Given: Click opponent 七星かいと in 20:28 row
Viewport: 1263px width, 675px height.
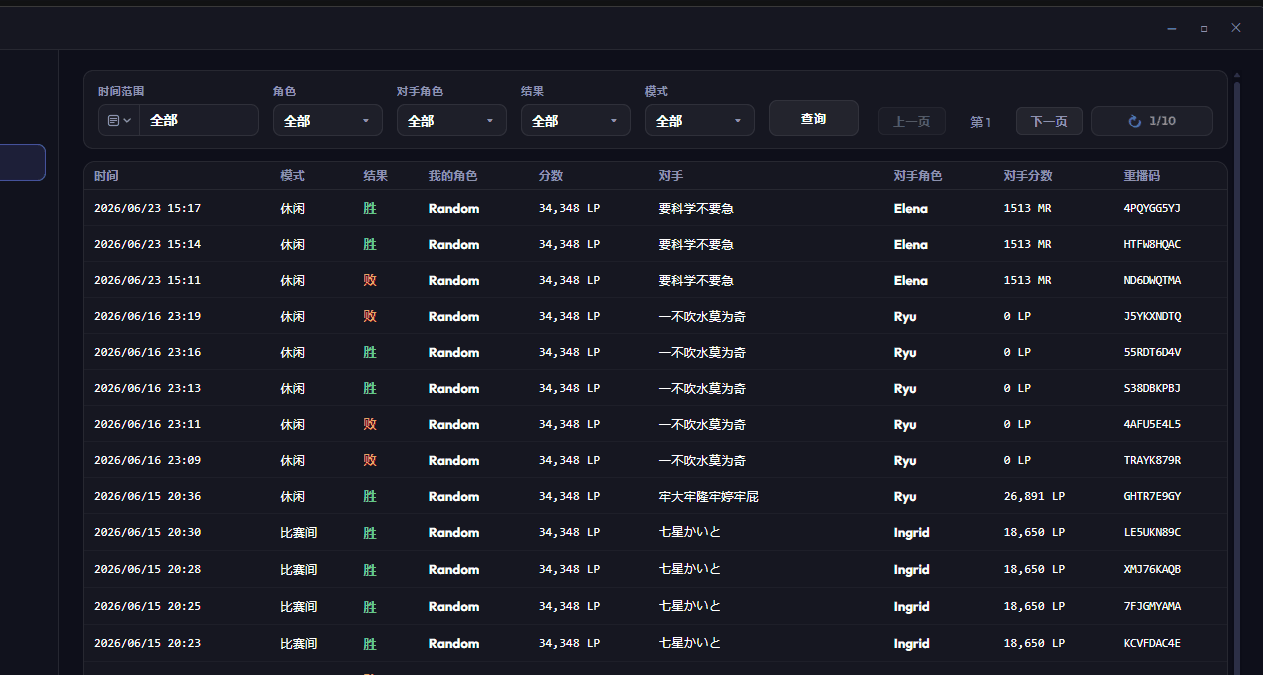Looking at the screenshot, I should click(x=690, y=570).
